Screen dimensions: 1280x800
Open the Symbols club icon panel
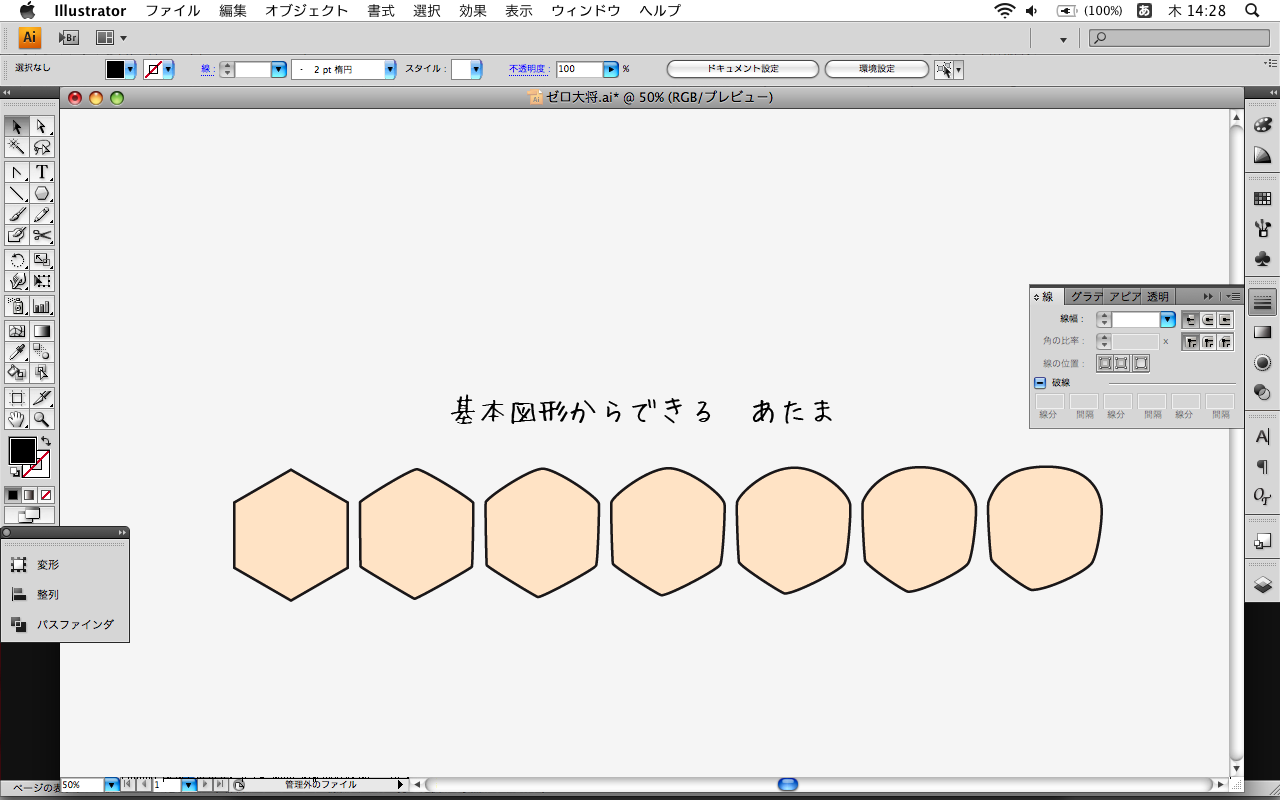pos(1262,258)
